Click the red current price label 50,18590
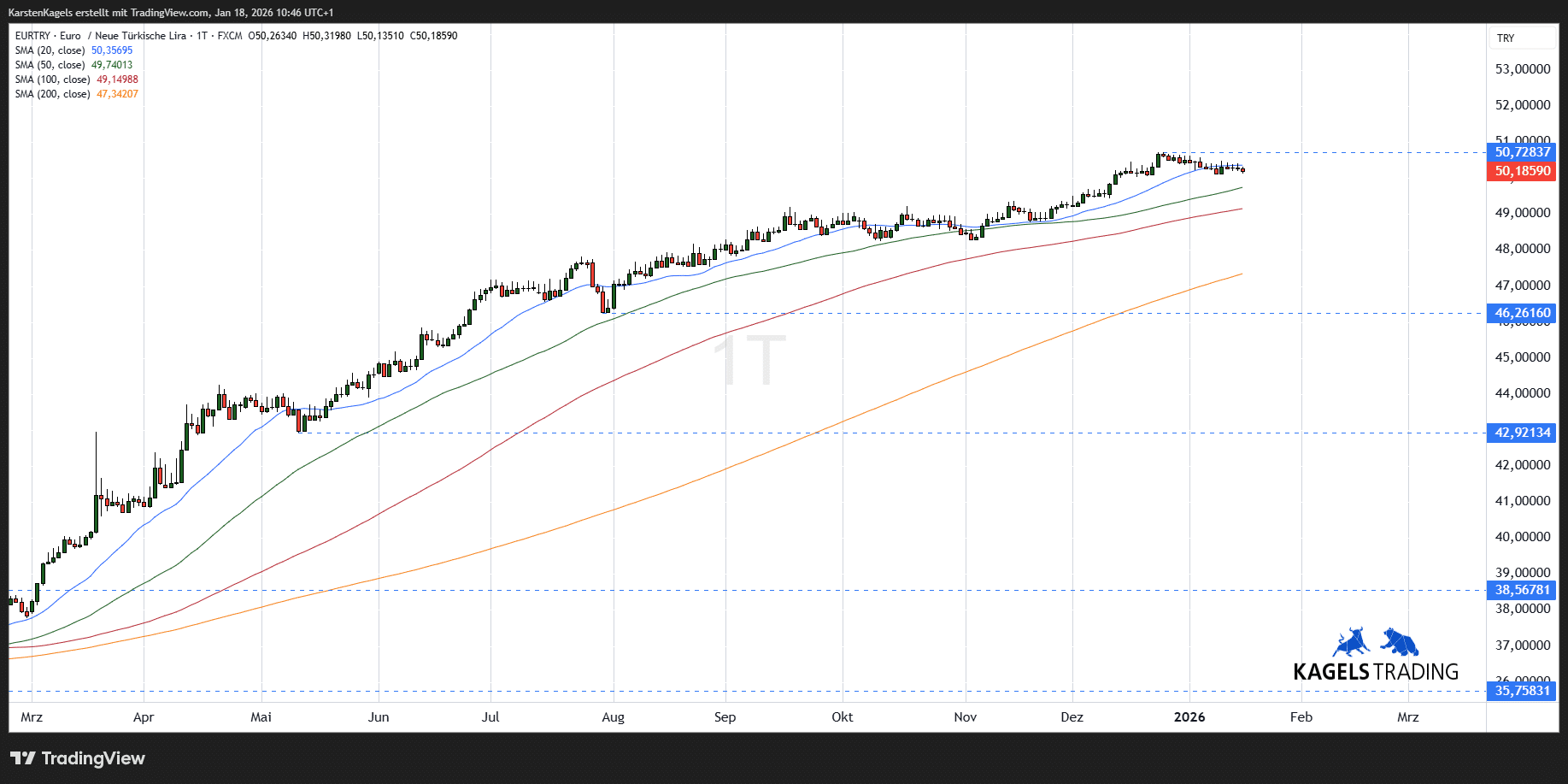Image resolution: width=1568 pixels, height=784 pixels. click(1522, 171)
